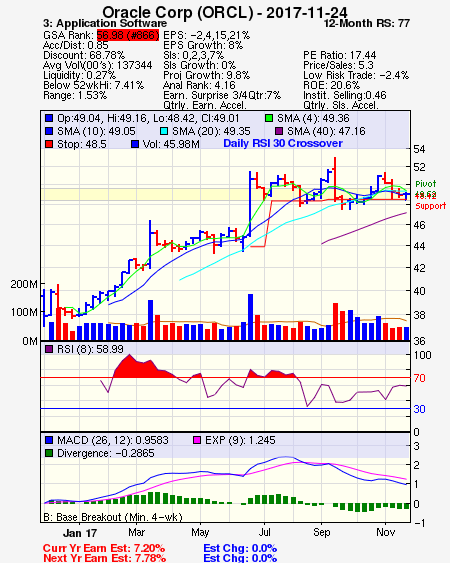
Task: Click 'Instit. Selling:0.46' text
Action: (345, 96)
